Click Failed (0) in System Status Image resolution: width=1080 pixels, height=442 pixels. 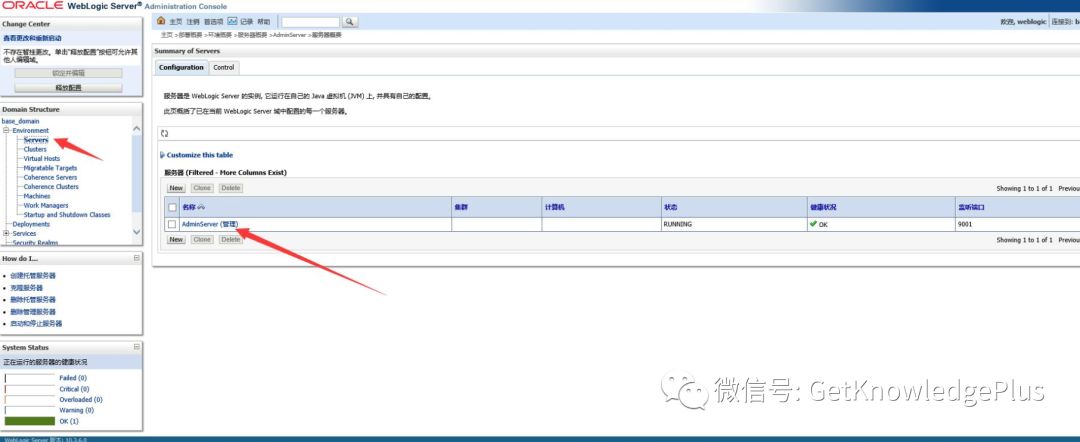coord(73,378)
